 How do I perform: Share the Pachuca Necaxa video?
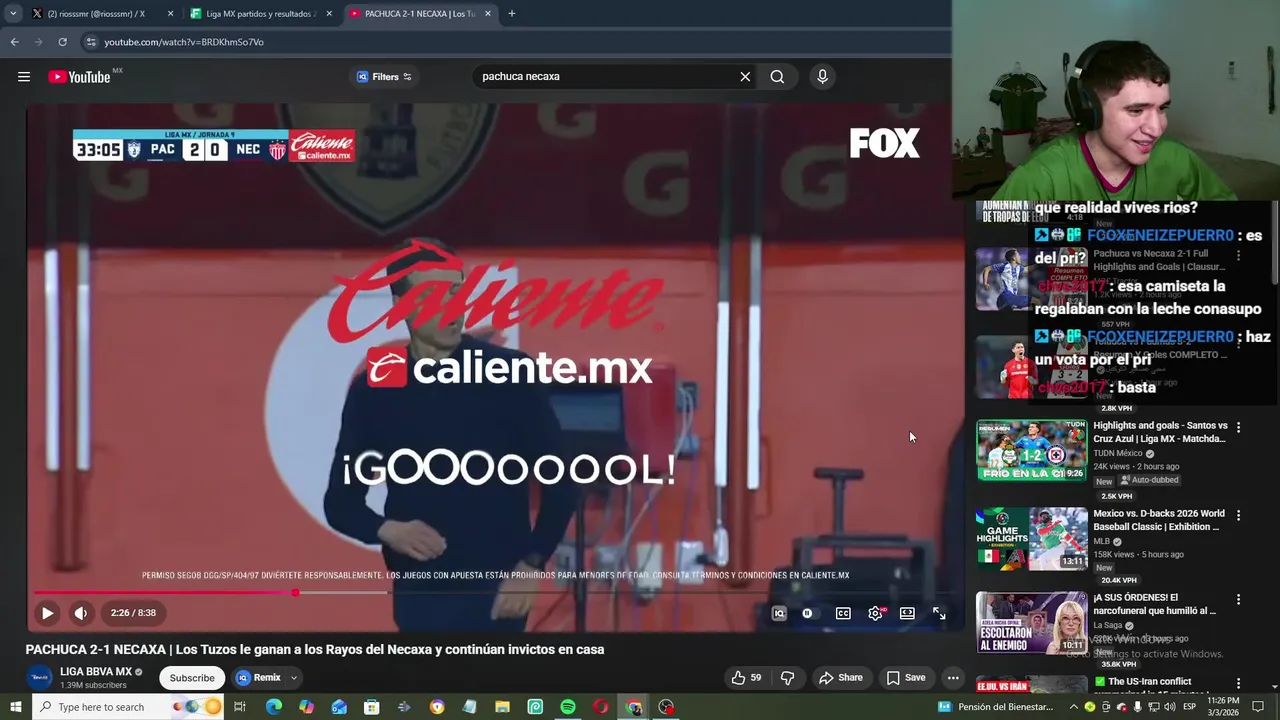pos(840,677)
